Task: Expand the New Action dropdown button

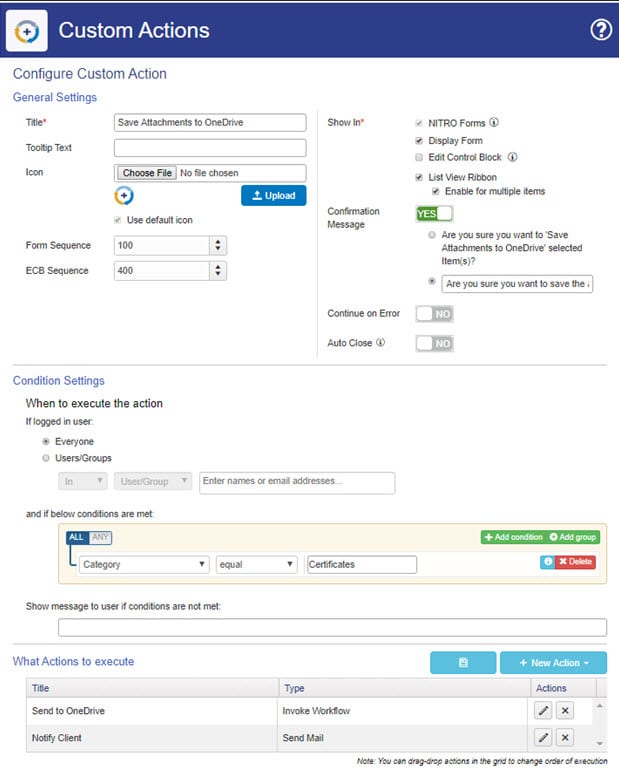Action: point(553,663)
